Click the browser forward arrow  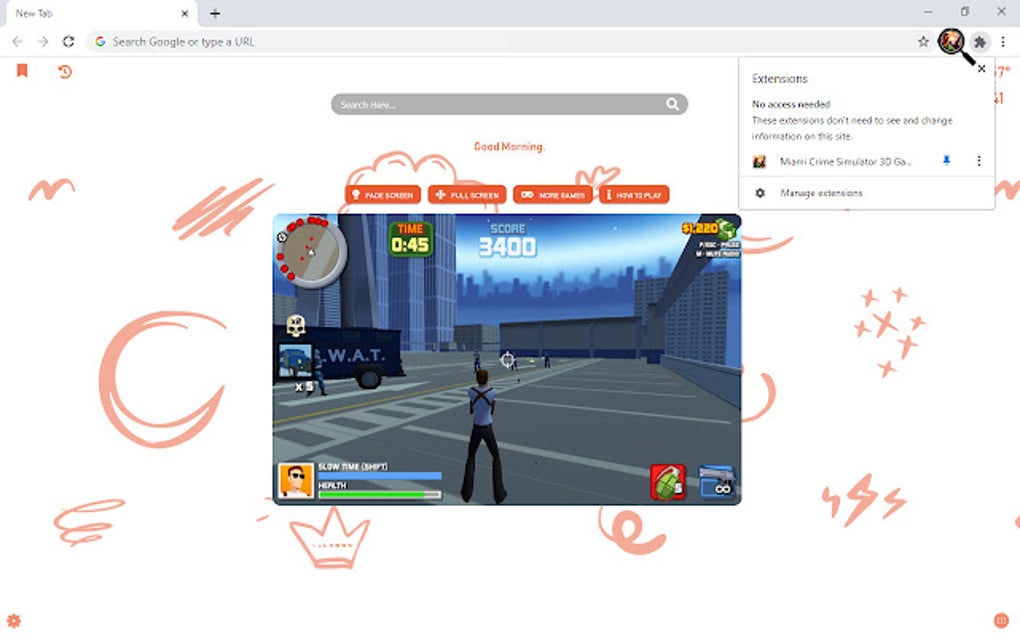43,42
